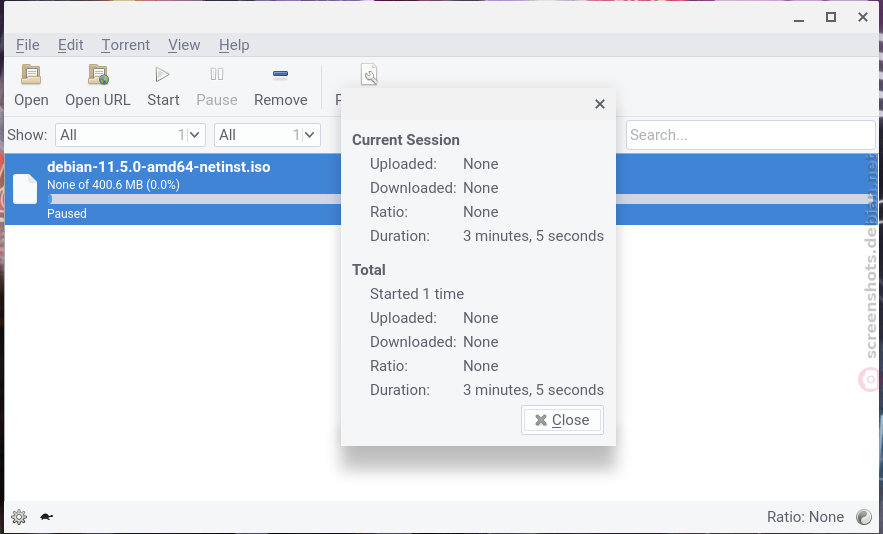Expand the second All tracker filter dropdown
Image resolution: width=883 pixels, height=534 pixels.
tap(267, 135)
